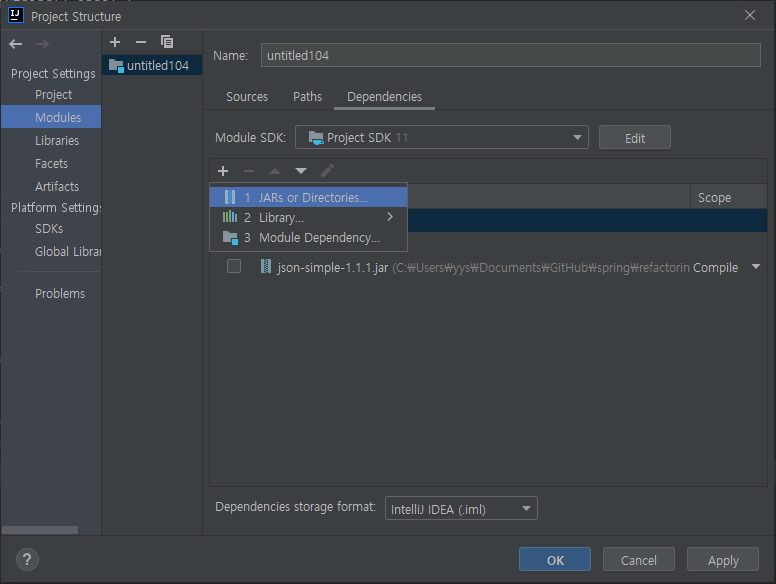Screen dimensions: 776x584
Task: Expand the Library submenu arrow
Action: 390,217
